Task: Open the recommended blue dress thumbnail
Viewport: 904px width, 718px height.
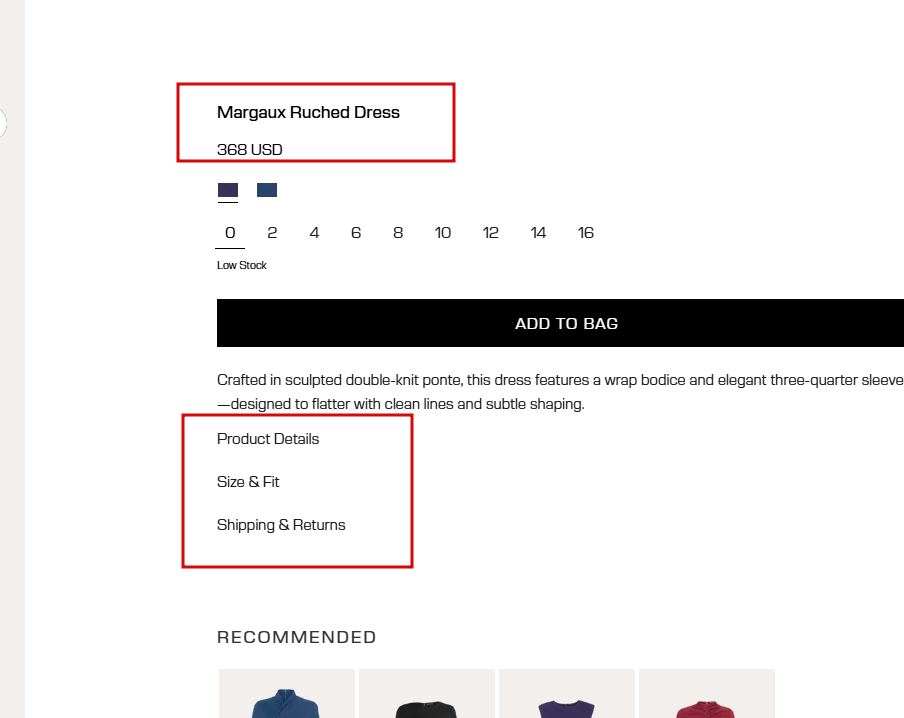Action: 287,695
